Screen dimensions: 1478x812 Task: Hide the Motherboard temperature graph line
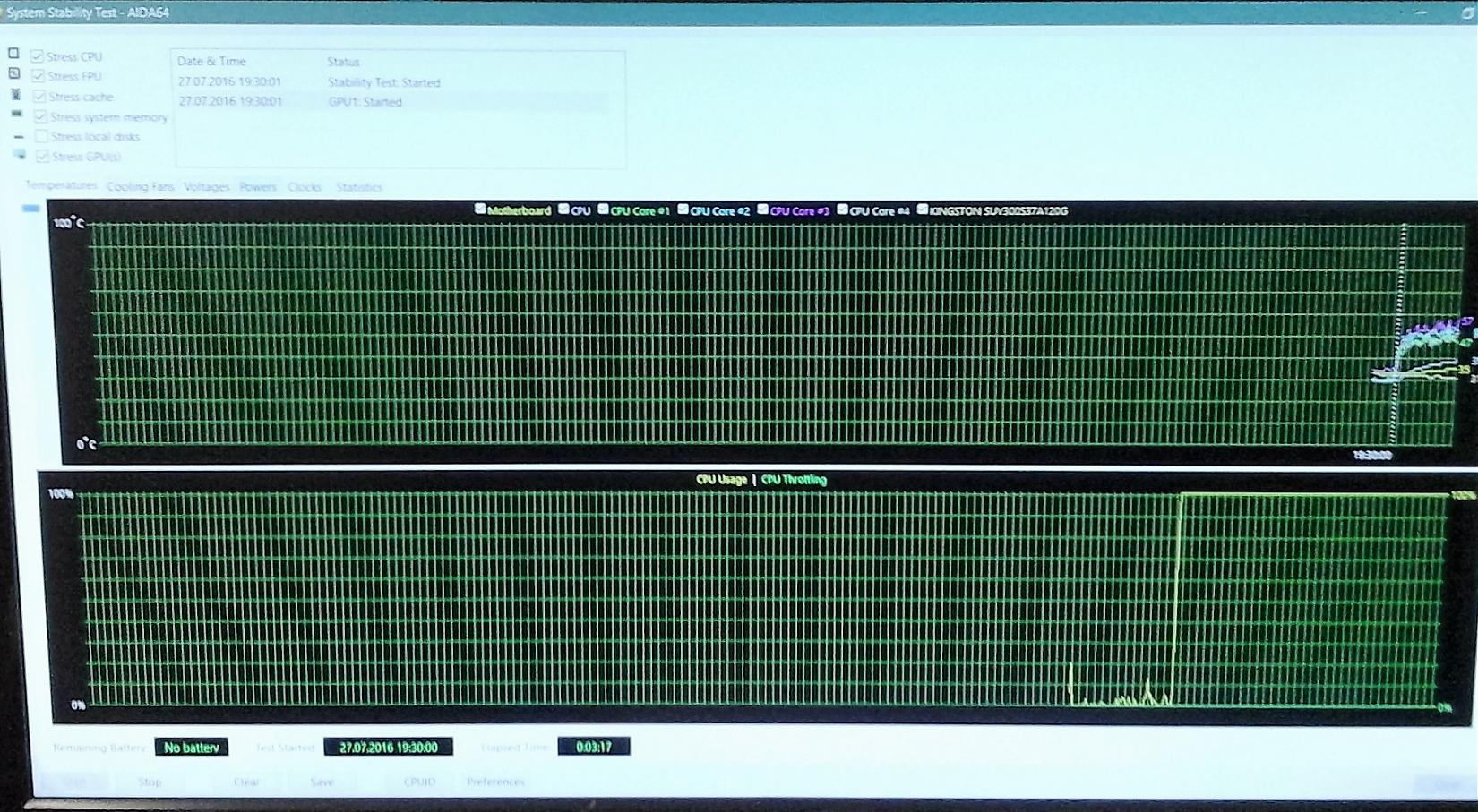point(480,209)
